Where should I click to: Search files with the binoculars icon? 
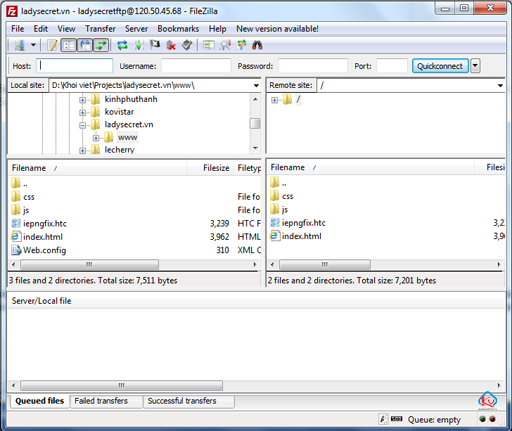pos(257,45)
